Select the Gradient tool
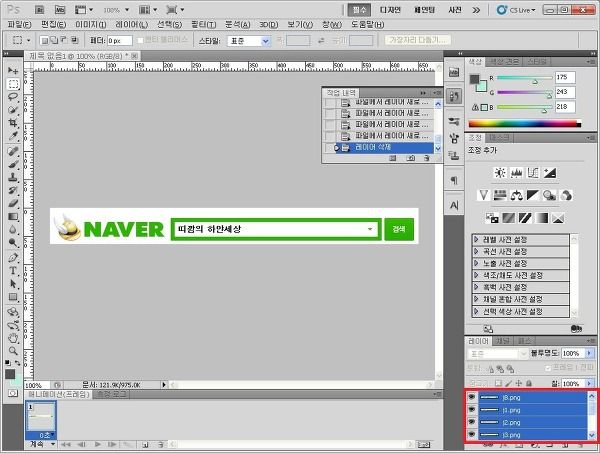600x453 pixels. click(13, 216)
